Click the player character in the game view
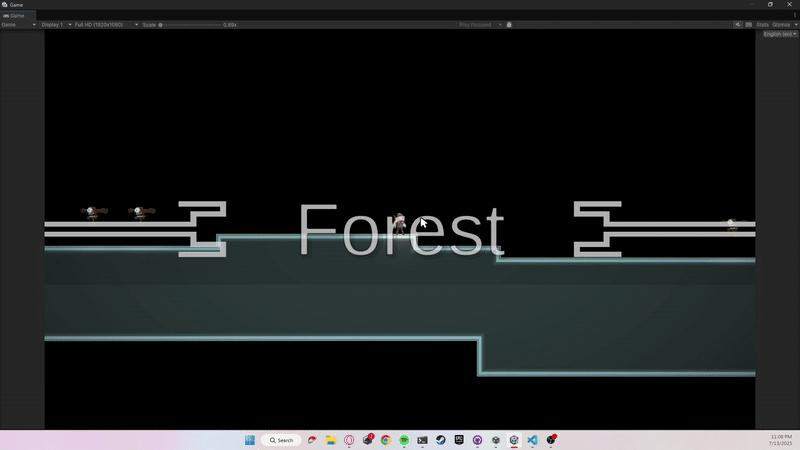This screenshot has height=450, width=800. pyautogui.click(x=399, y=224)
